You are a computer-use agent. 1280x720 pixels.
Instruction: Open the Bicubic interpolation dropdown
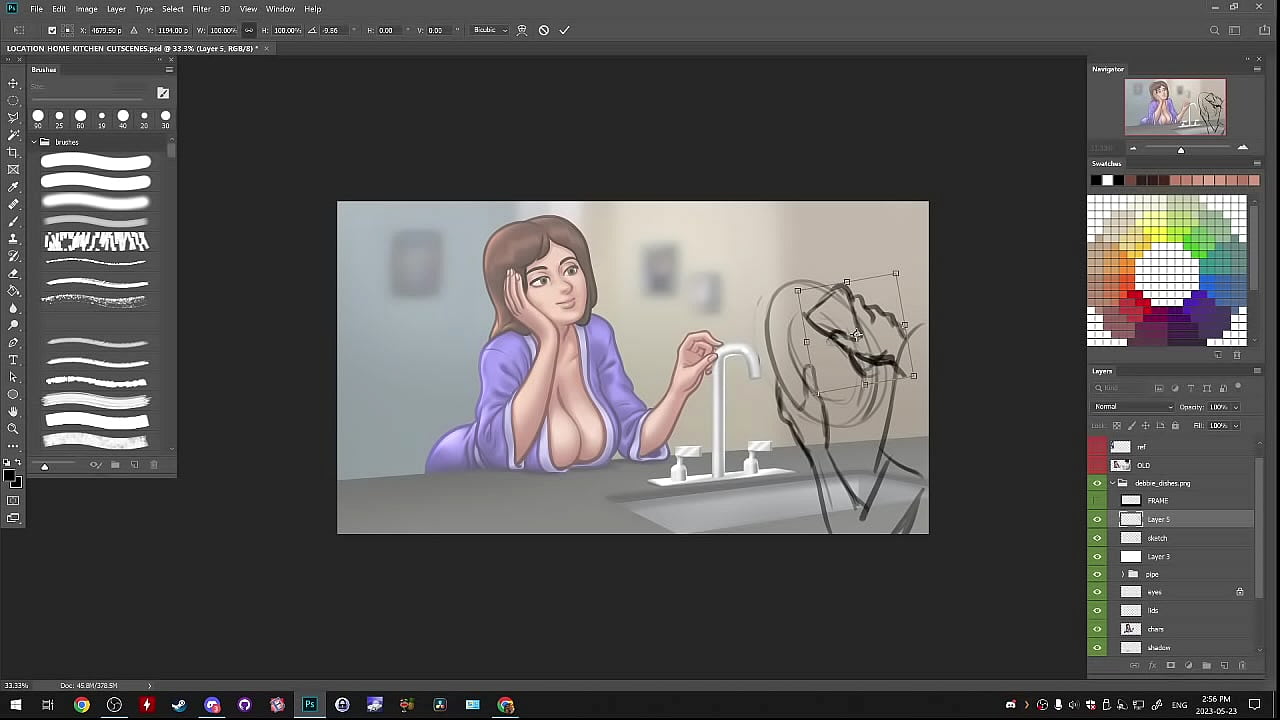490,30
